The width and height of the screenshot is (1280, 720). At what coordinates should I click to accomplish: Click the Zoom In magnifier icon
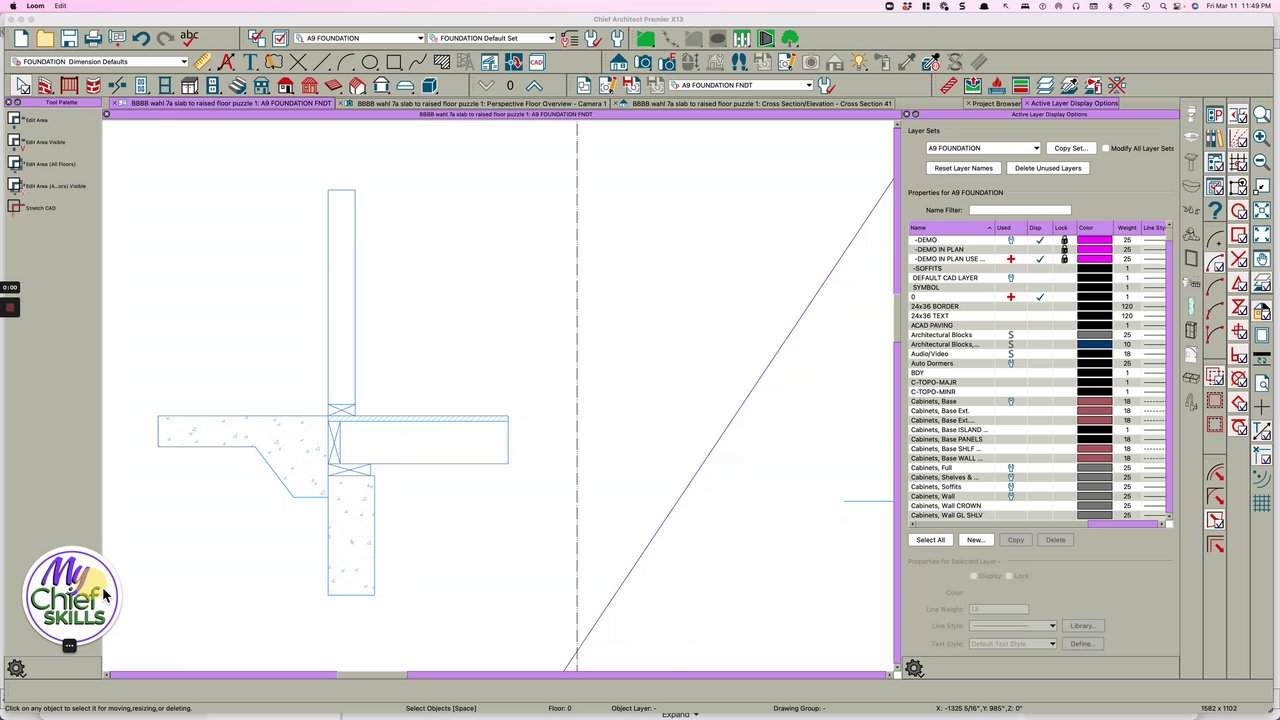tap(1261, 138)
